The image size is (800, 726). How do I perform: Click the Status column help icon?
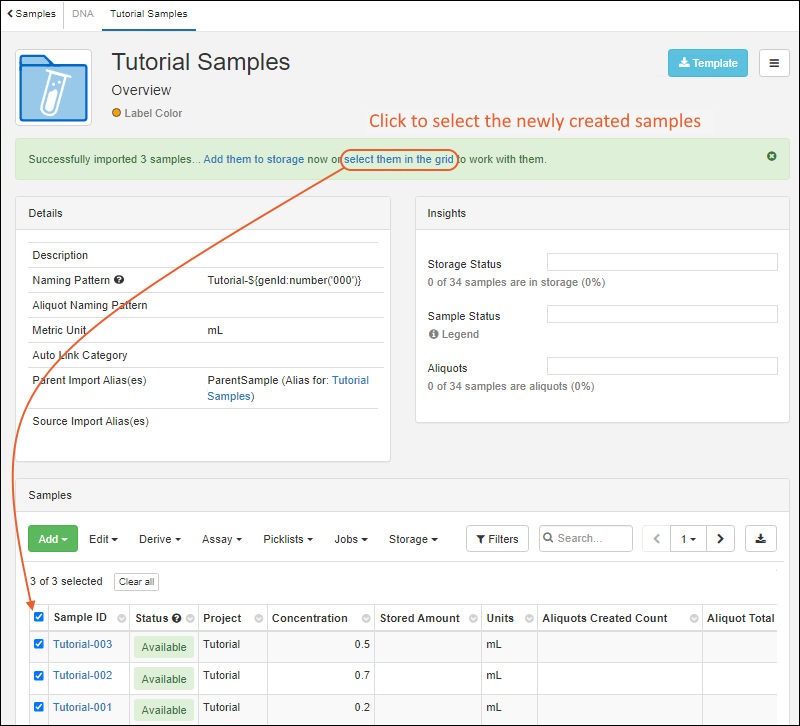point(177,618)
